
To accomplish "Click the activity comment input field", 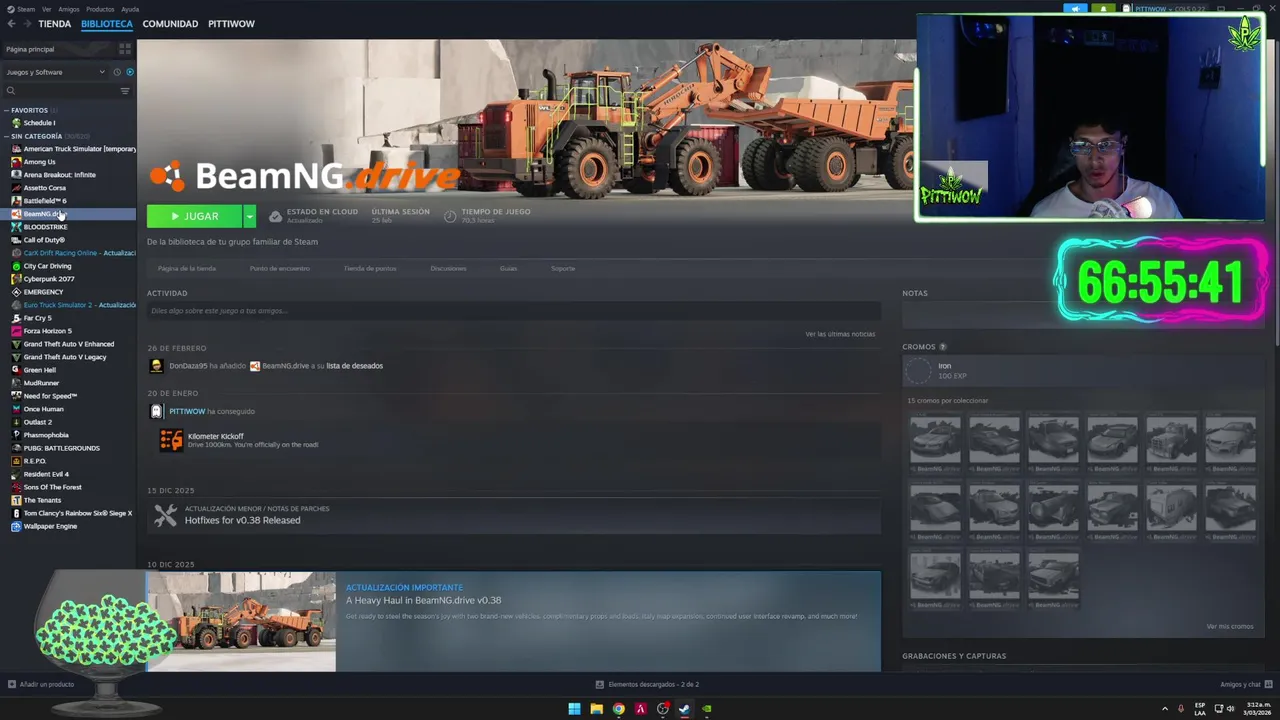I will tap(513, 311).
